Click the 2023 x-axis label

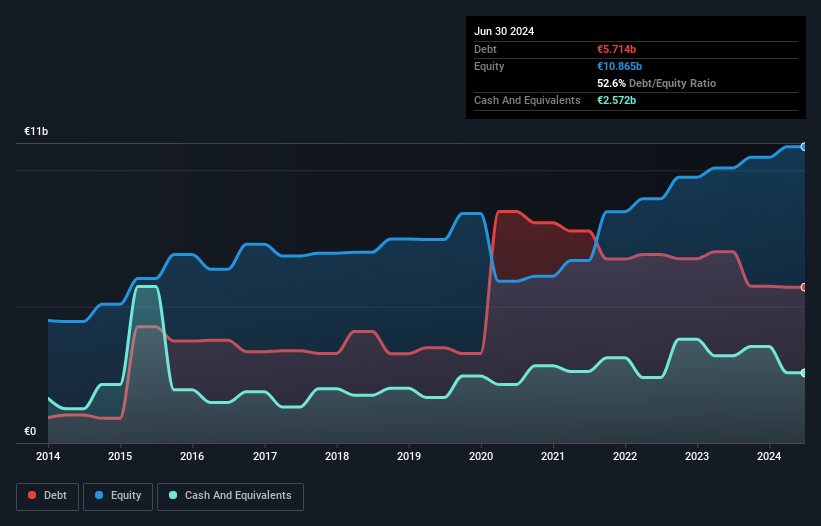[697, 456]
